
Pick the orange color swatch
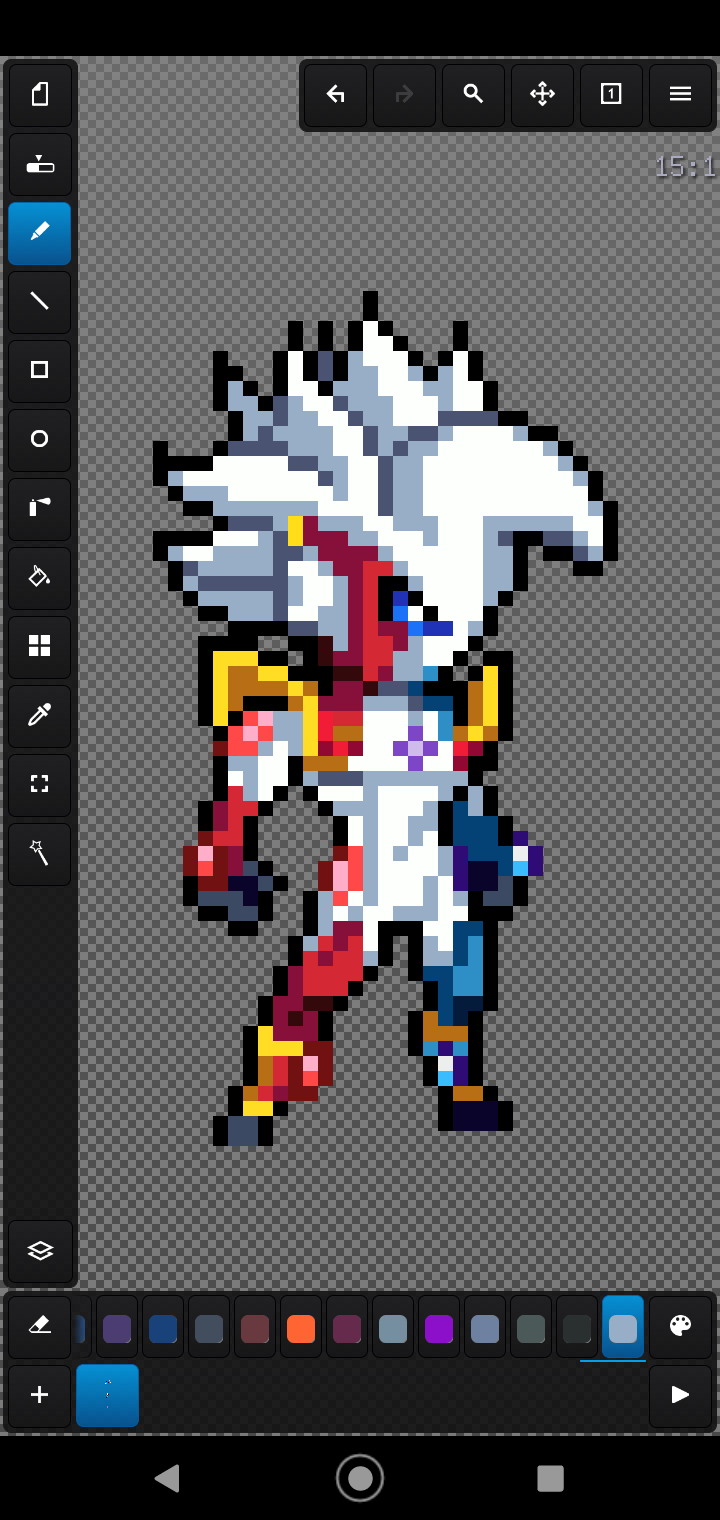pyautogui.click(x=301, y=1328)
